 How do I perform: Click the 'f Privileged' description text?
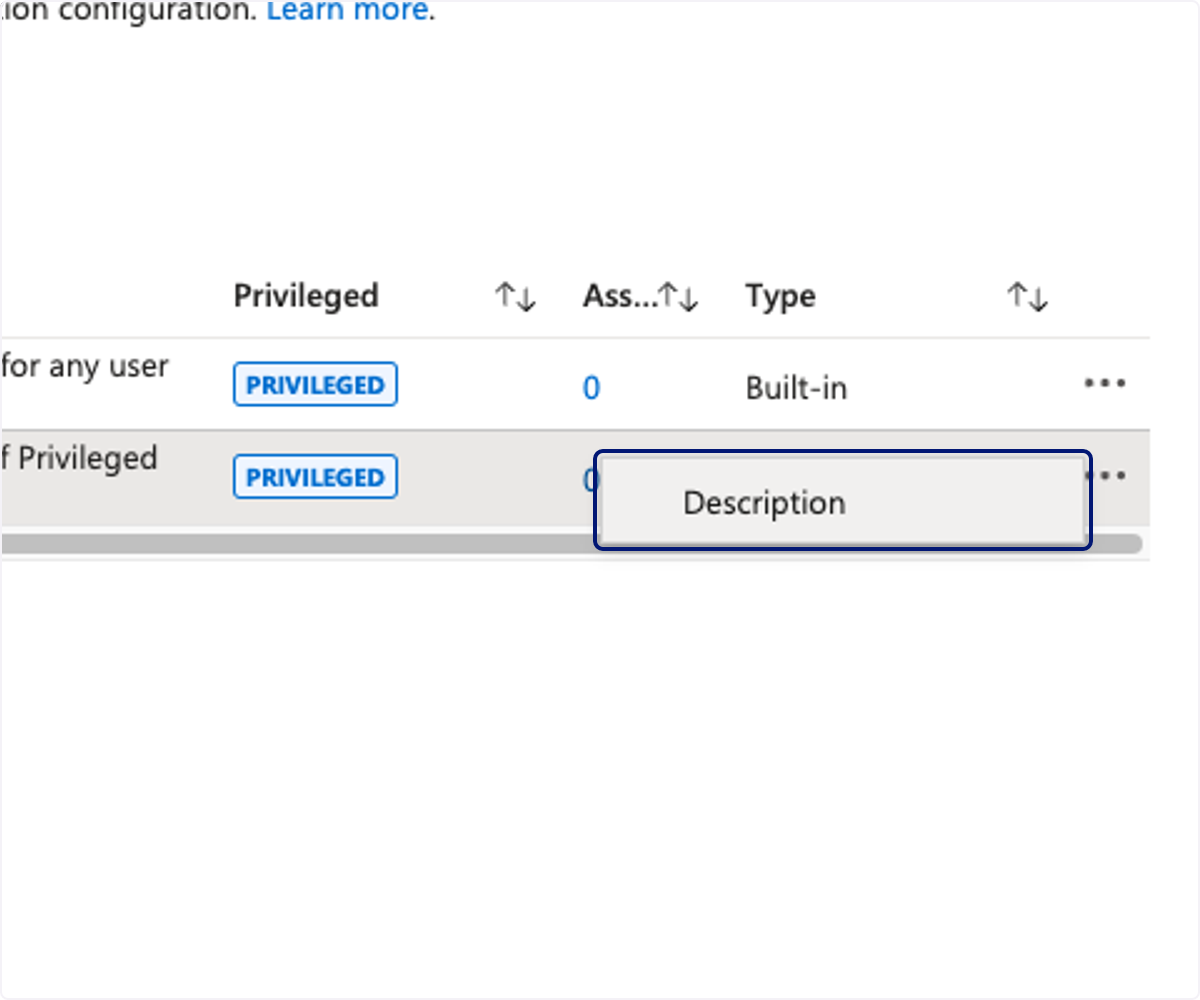[x=79, y=458]
